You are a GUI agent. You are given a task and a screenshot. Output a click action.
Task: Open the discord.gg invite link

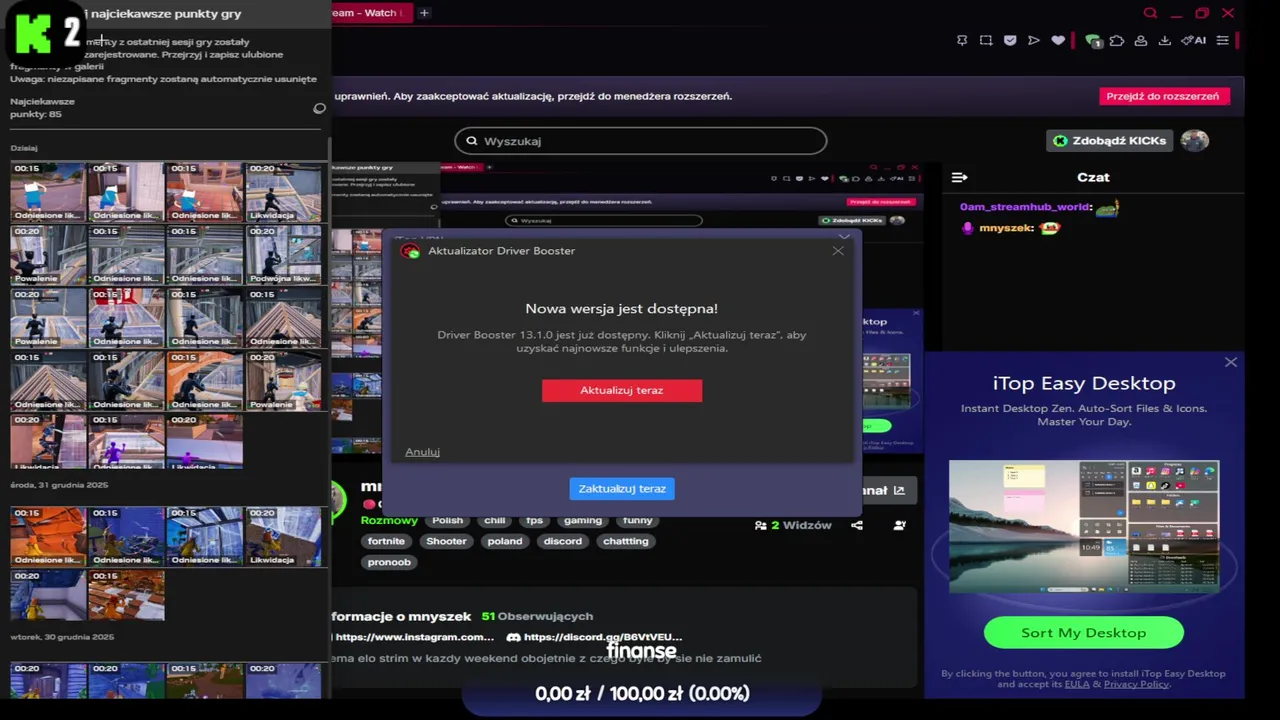pos(603,637)
